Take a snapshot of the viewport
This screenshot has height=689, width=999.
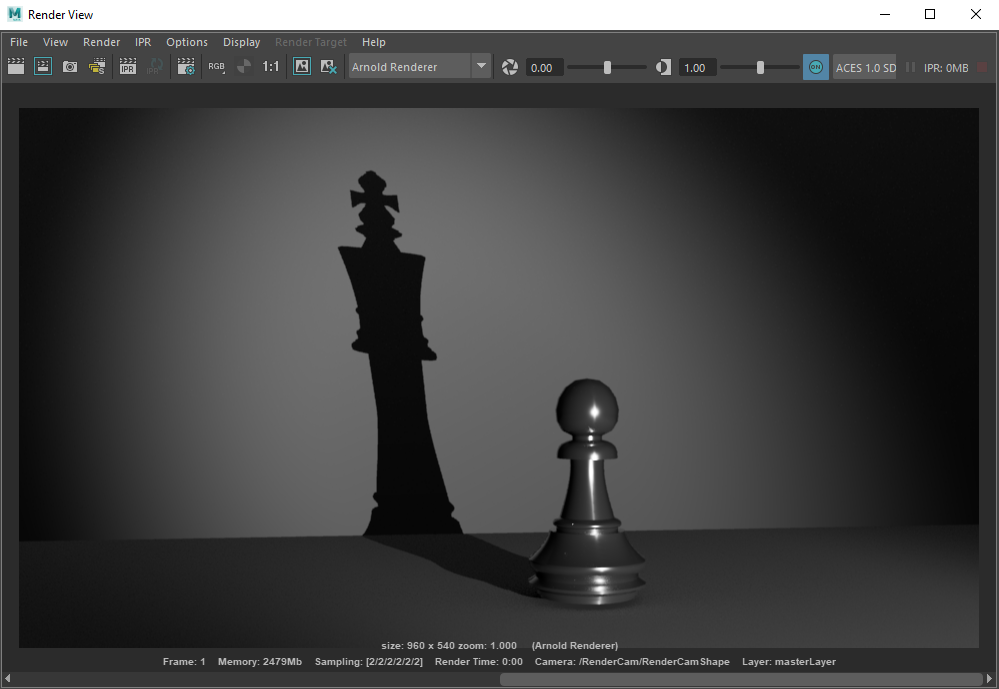[x=69, y=67]
